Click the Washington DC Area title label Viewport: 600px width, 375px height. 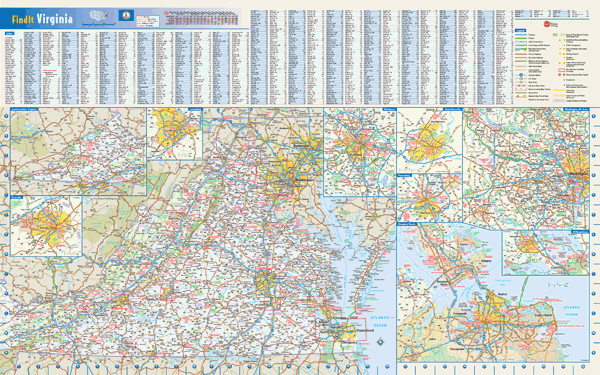tap(576, 109)
